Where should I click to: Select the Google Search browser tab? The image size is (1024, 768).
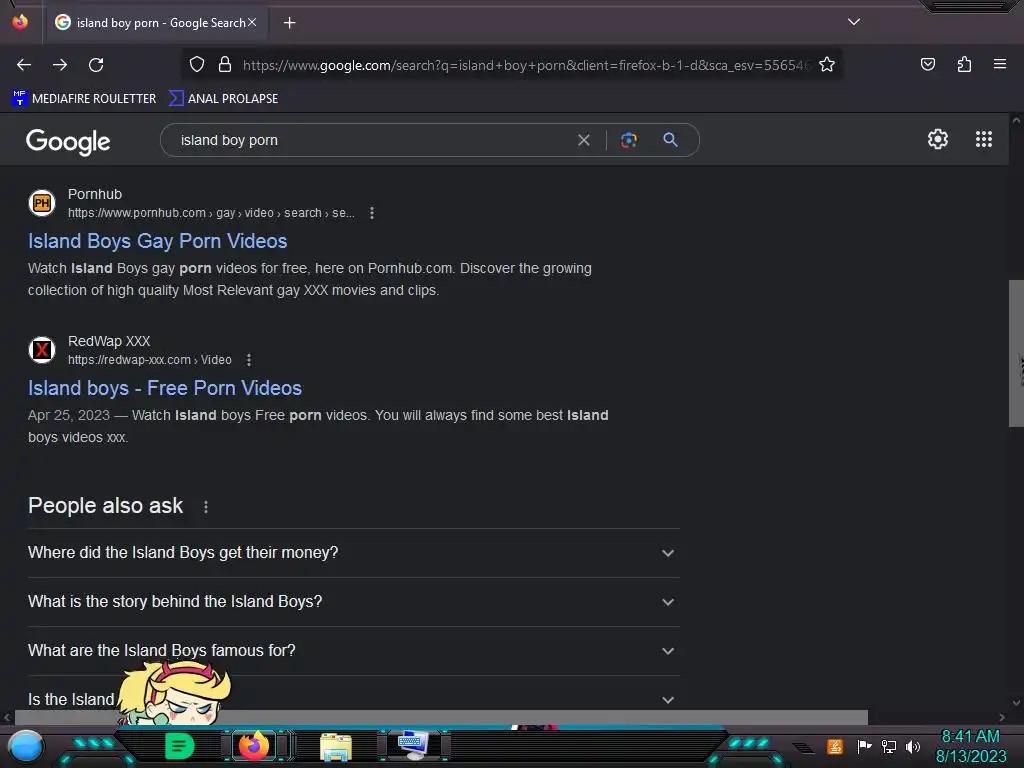point(157,23)
